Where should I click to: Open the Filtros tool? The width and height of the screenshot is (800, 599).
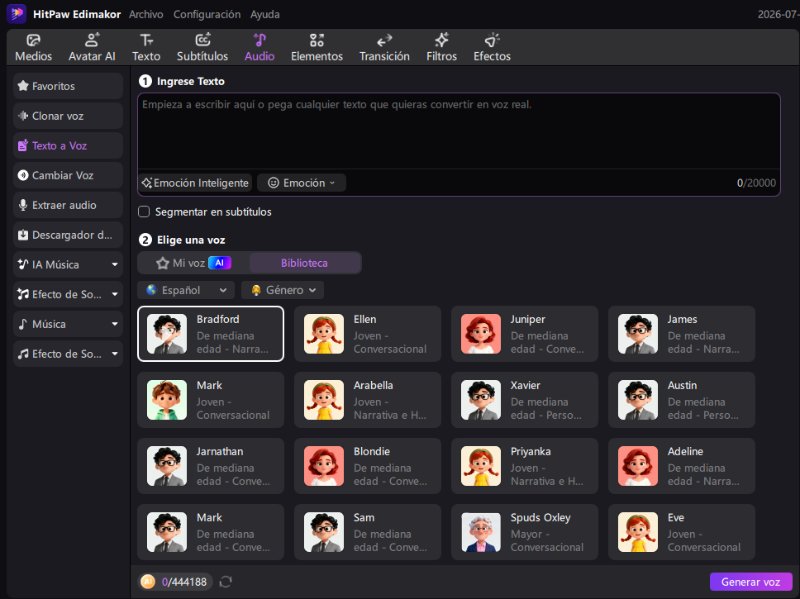pos(441,47)
